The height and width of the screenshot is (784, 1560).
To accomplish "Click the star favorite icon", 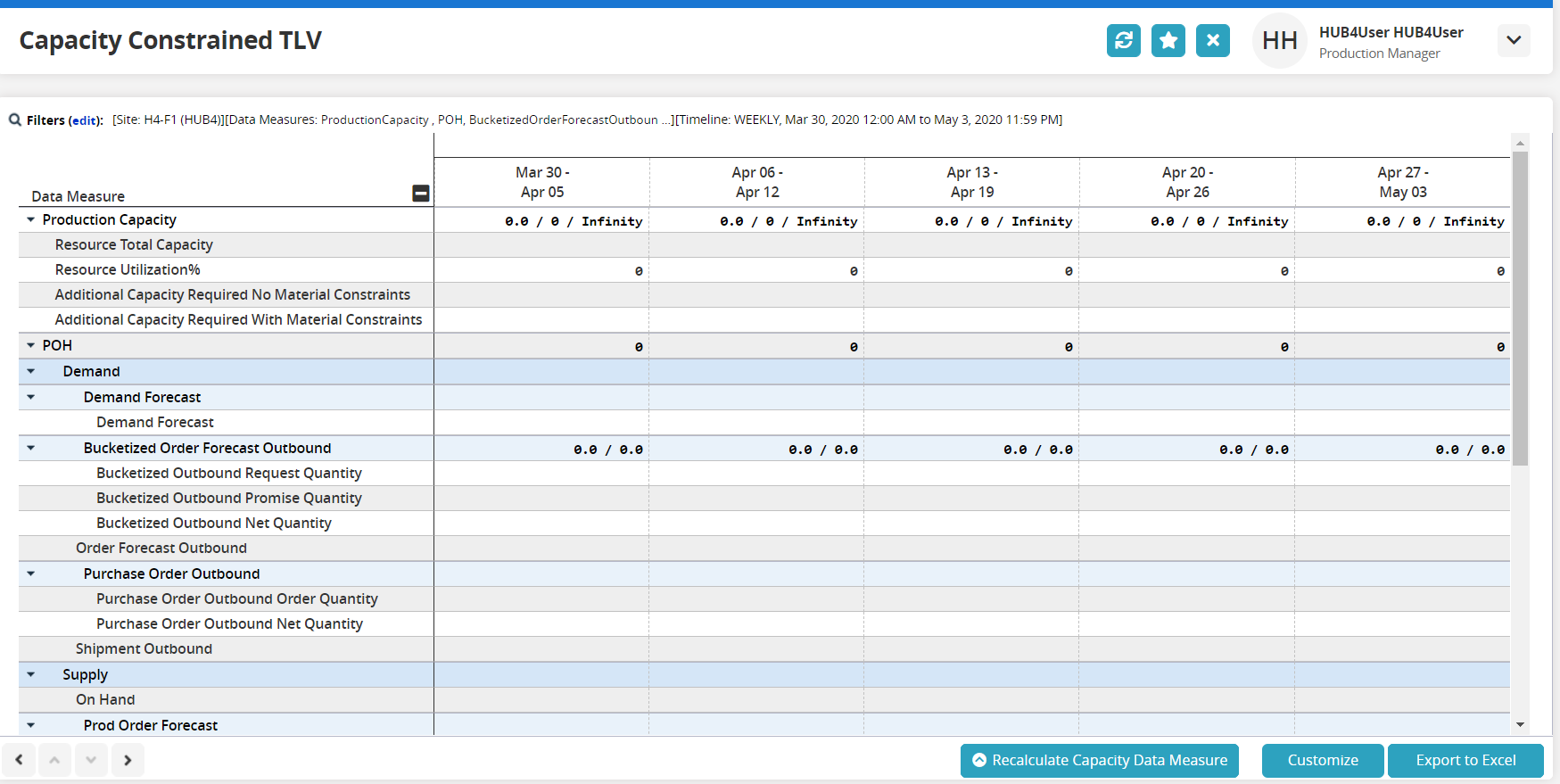I will click(1168, 40).
